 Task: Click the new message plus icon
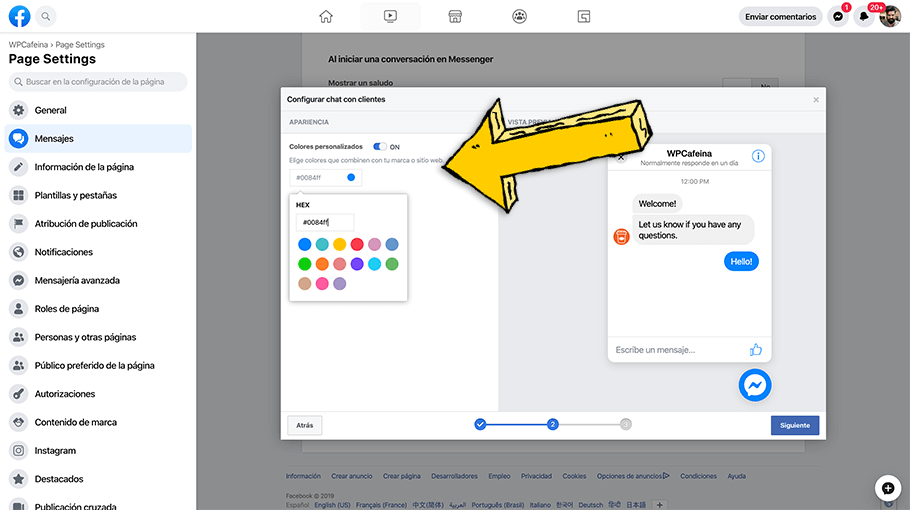(x=888, y=488)
